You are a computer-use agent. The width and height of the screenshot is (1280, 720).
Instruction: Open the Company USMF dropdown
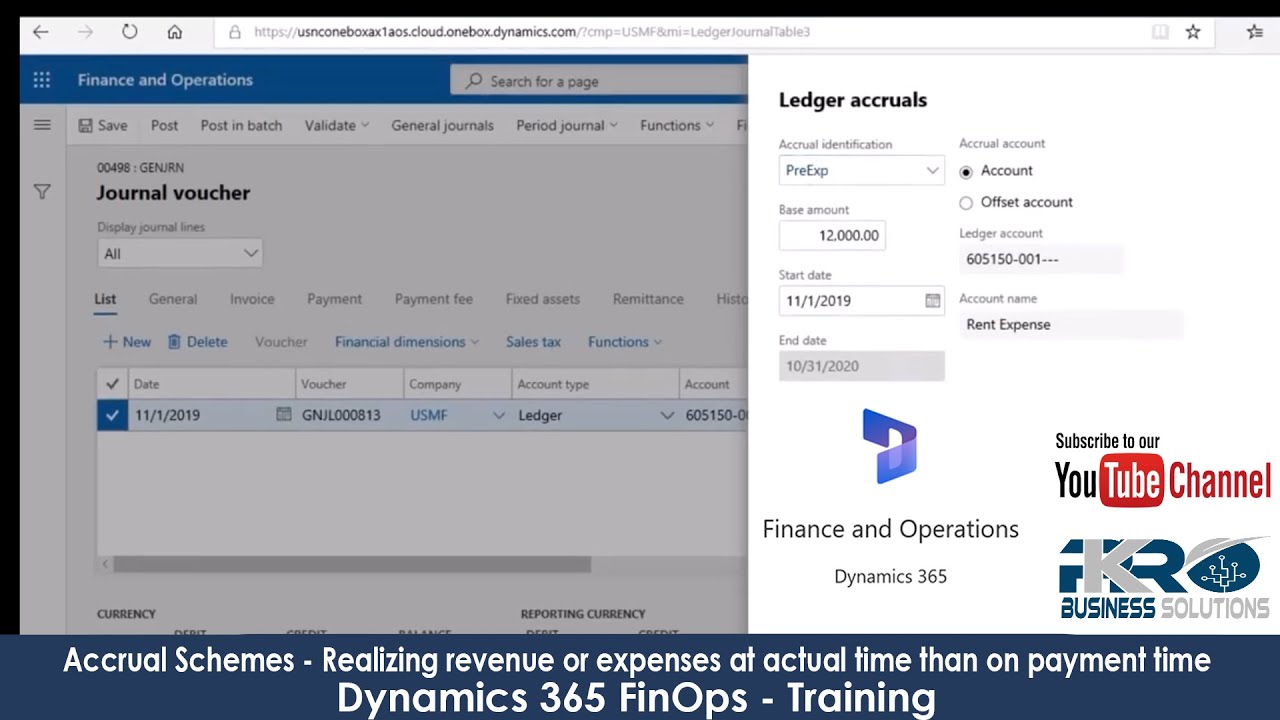pos(498,416)
